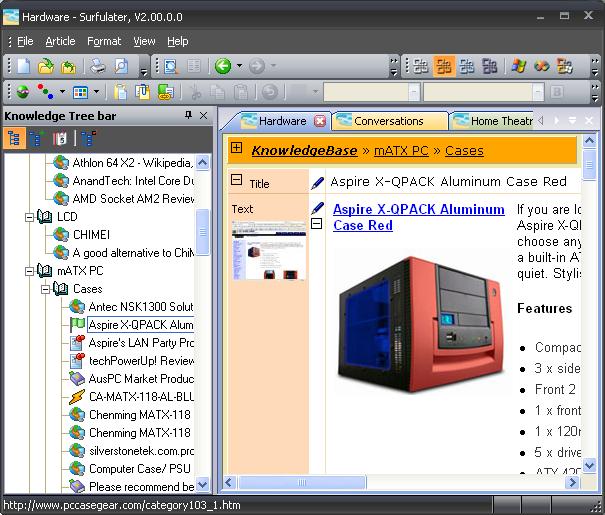This screenshot has height=515, width=605.
Task: Click the red Aspire X-QPACK case image
Action: tap(421, 326)
